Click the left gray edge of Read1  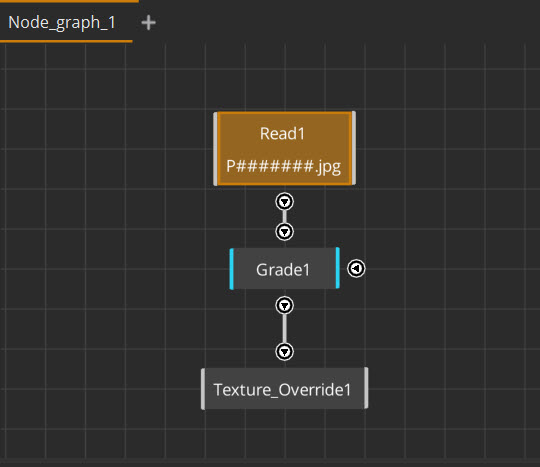215,149
